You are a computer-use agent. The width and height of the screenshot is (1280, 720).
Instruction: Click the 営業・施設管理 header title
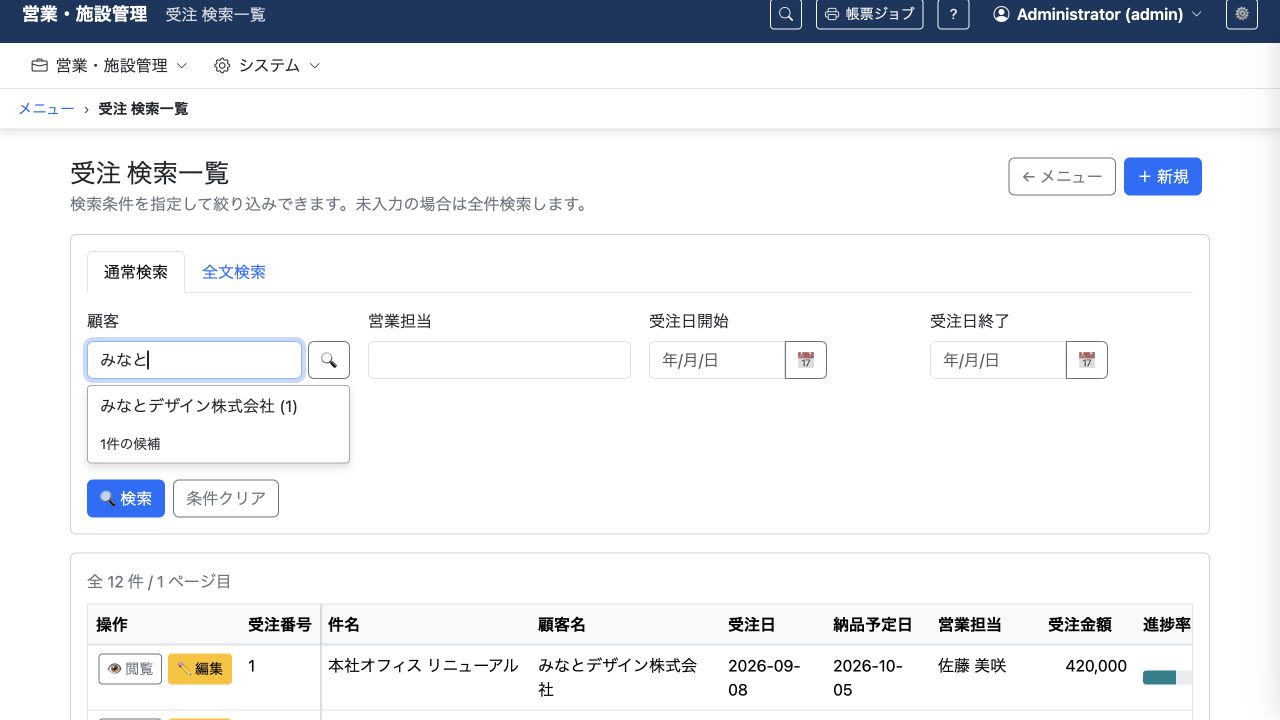tap(85, 14)
